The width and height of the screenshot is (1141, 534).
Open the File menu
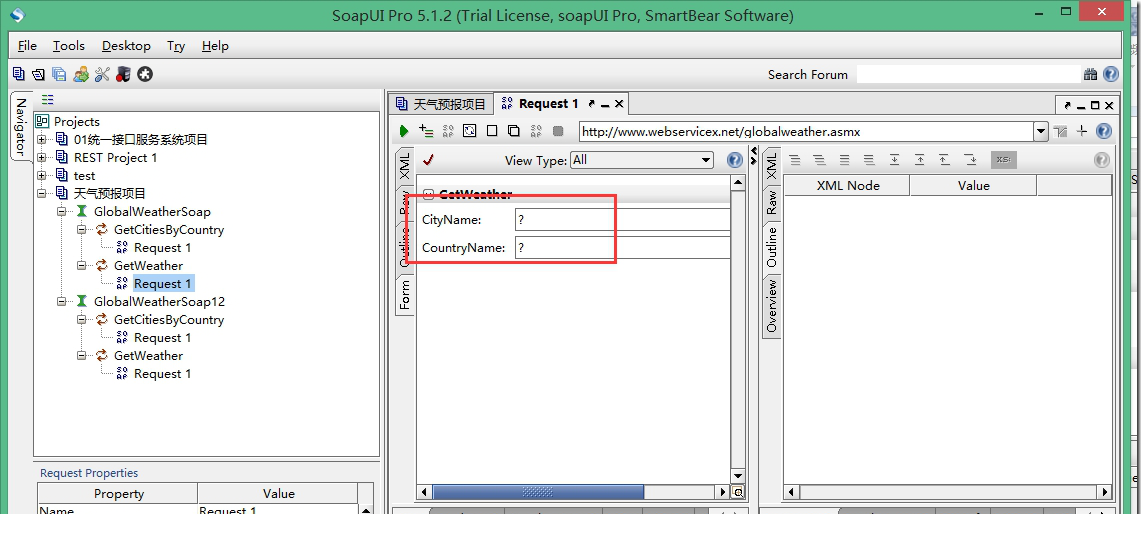coord(27,46)
